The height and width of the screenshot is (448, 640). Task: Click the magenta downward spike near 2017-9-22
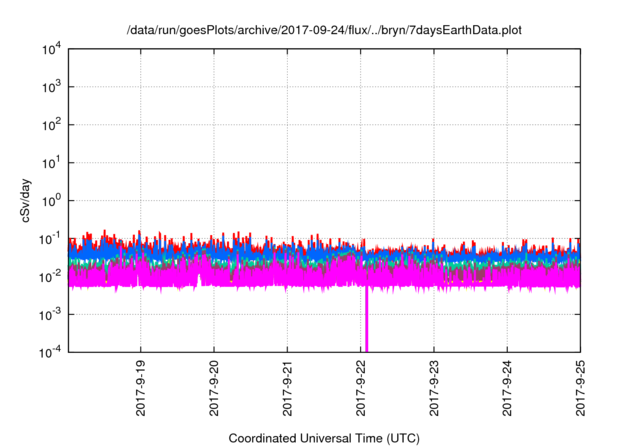[367, 320]
